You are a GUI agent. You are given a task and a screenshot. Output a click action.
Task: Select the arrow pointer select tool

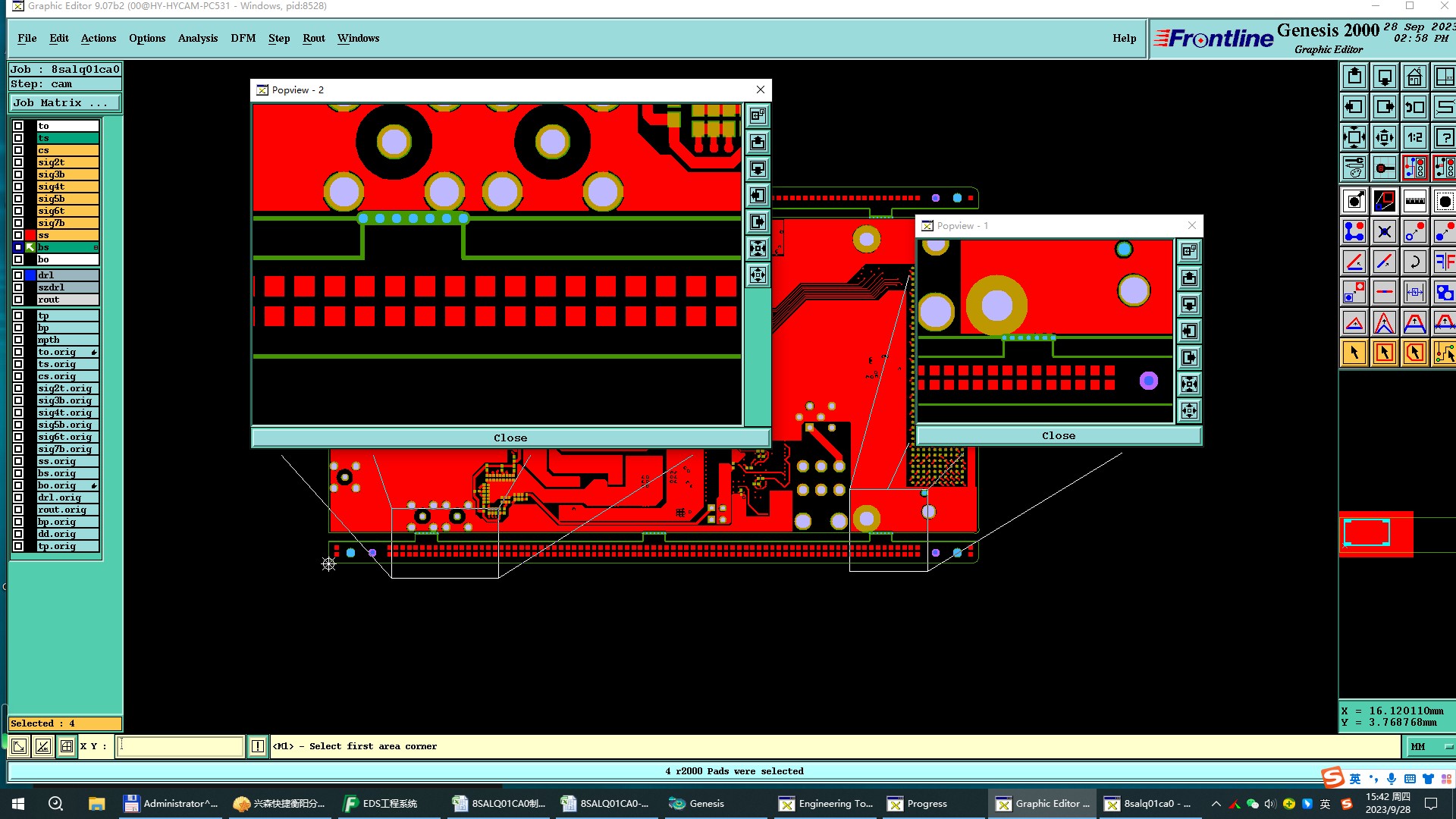point(1354,353)
